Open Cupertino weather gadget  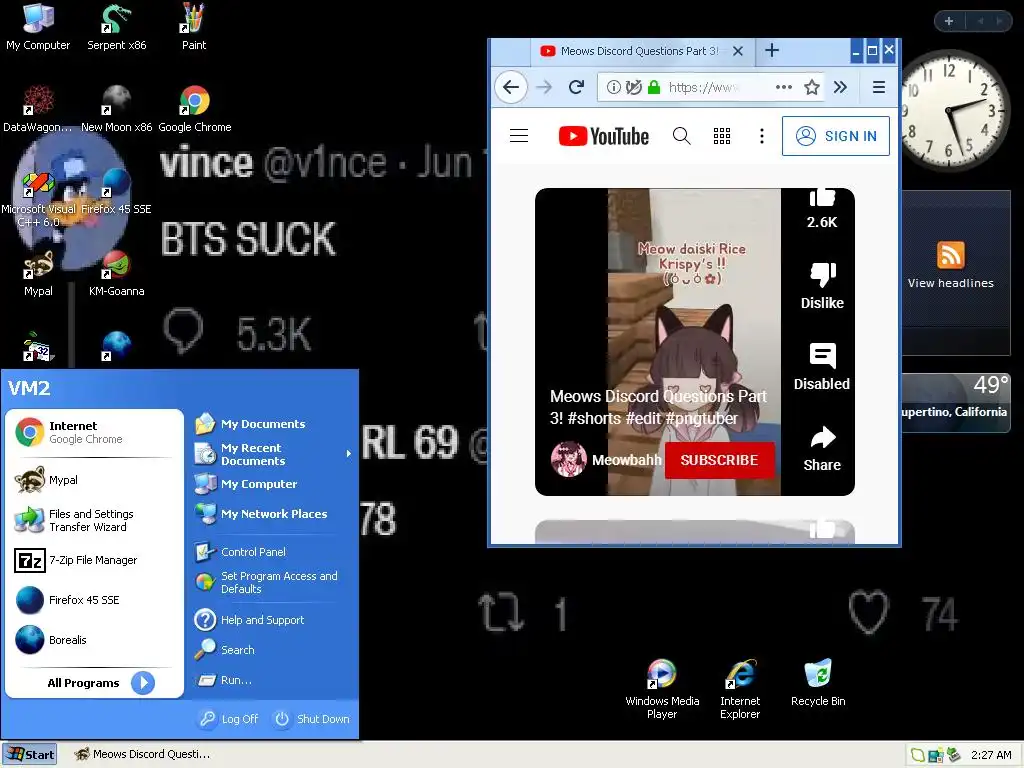click(955, 402)
